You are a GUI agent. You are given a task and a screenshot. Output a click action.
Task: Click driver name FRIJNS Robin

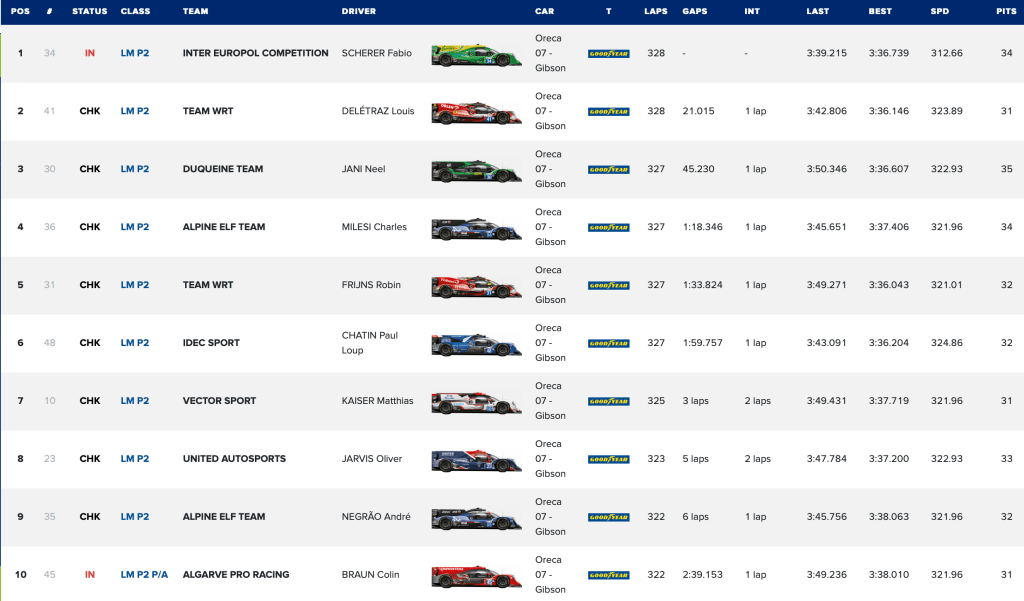coord(371,285)
